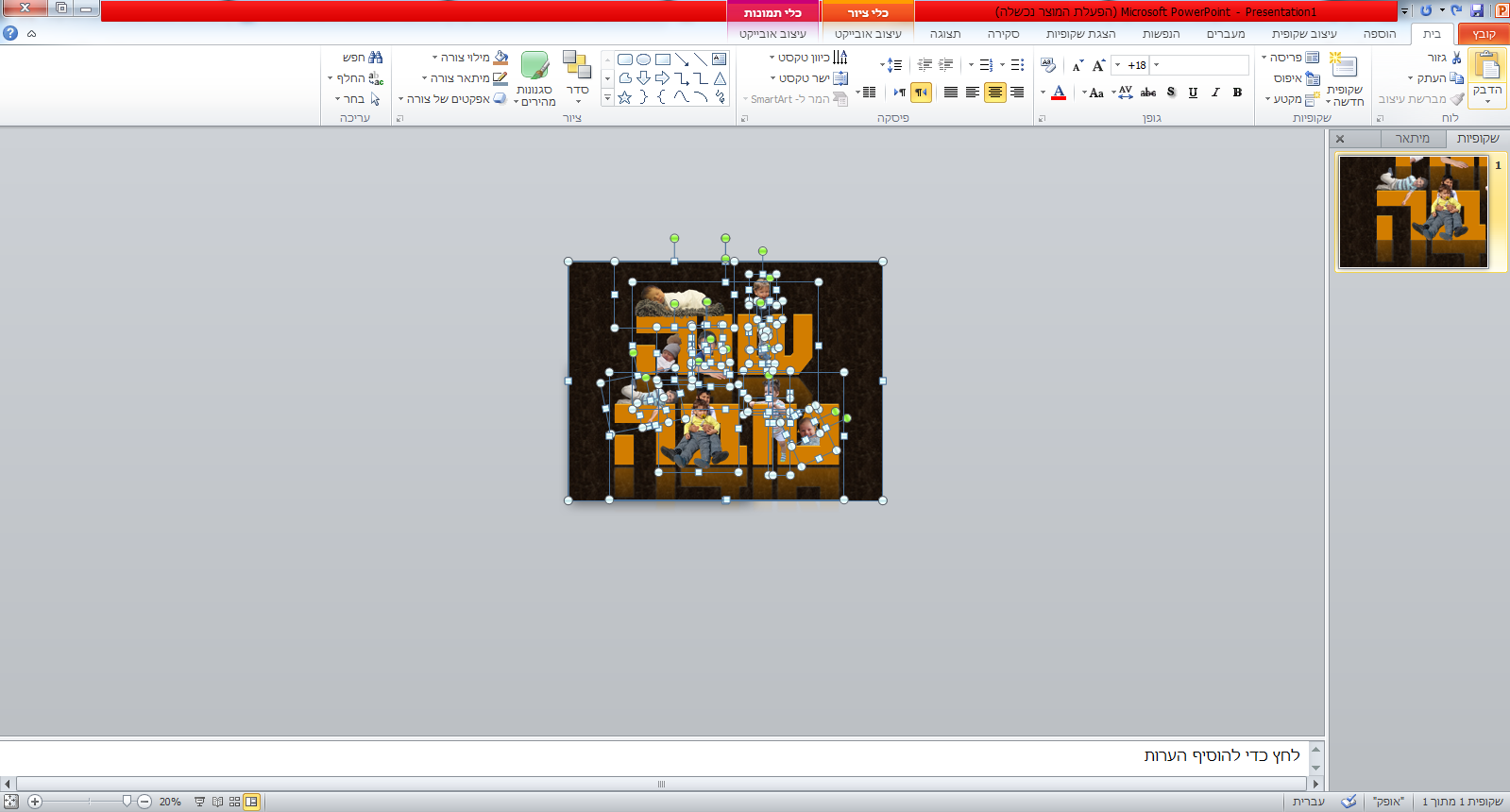Click the Decrease Font Size icon
Viewport: 1510px width, 812px height.
click(1077, 65)
